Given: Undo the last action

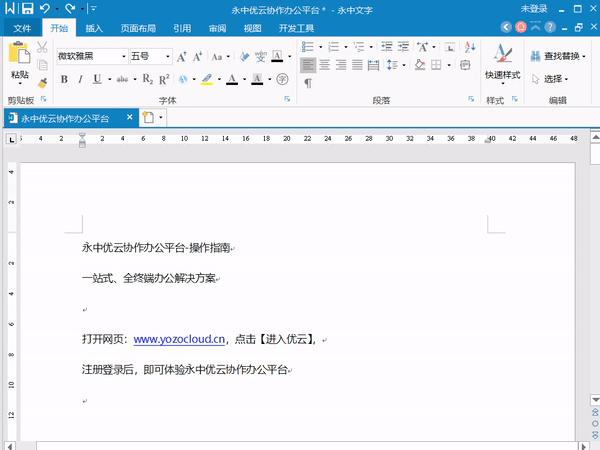Looking at the screenshot, I should (45, 8).
